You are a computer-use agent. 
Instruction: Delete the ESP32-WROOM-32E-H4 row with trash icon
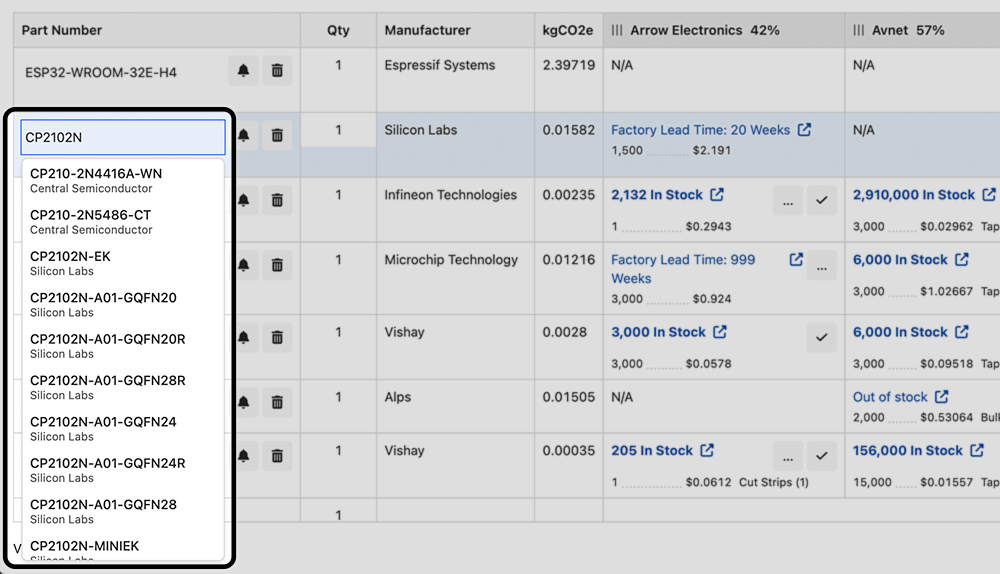tap(277, 70)
